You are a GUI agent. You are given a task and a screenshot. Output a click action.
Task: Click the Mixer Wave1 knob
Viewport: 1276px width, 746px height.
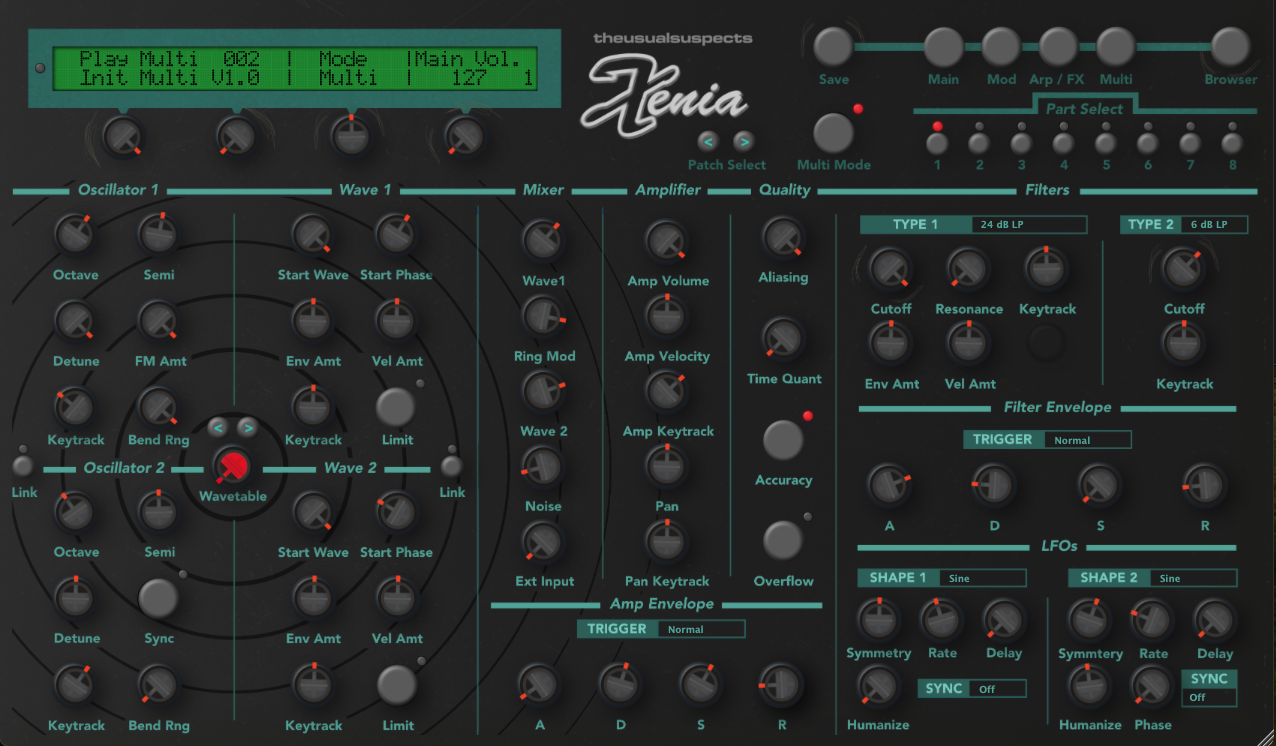point(542,240)
